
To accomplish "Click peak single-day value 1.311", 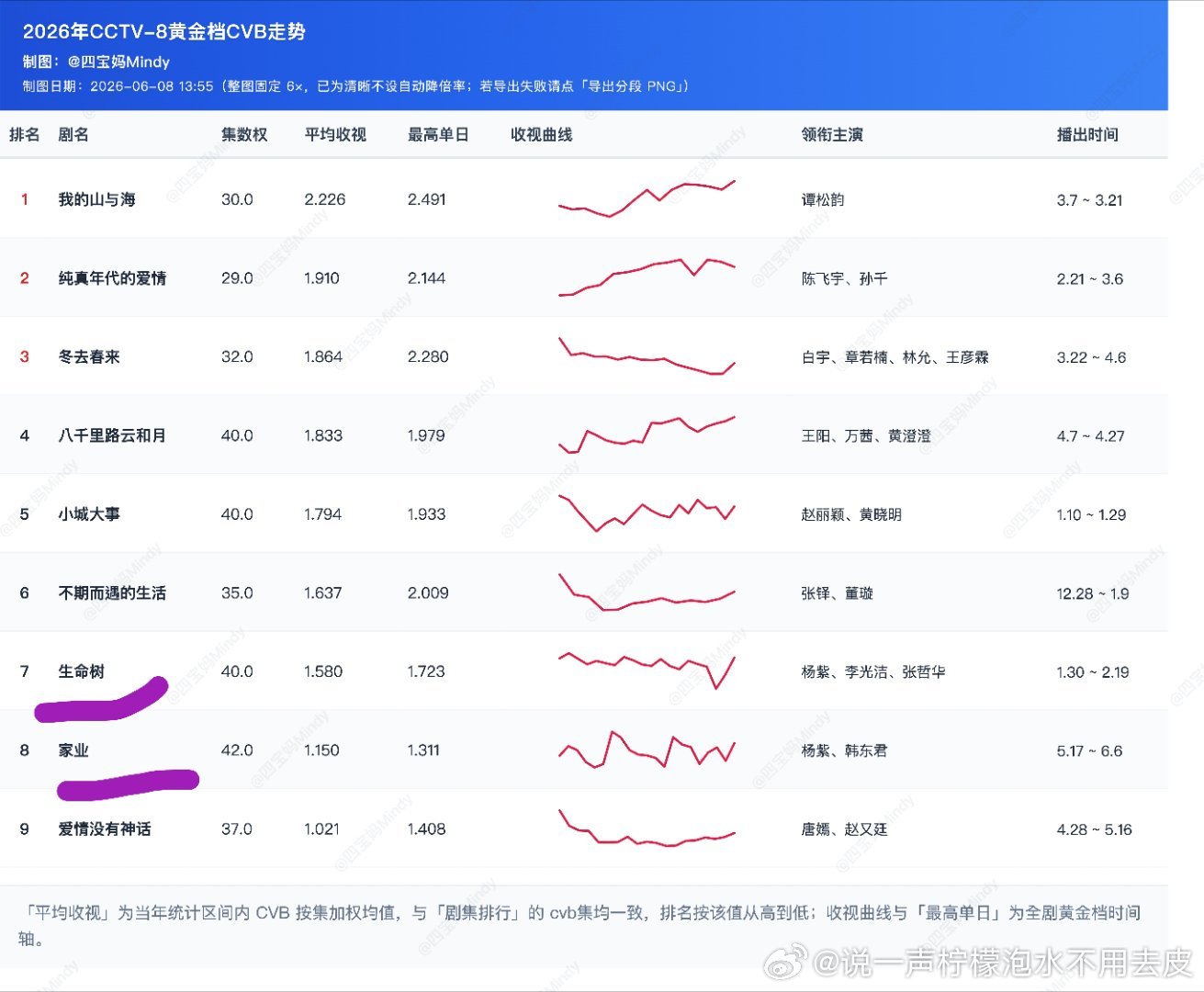I will 423,750.
